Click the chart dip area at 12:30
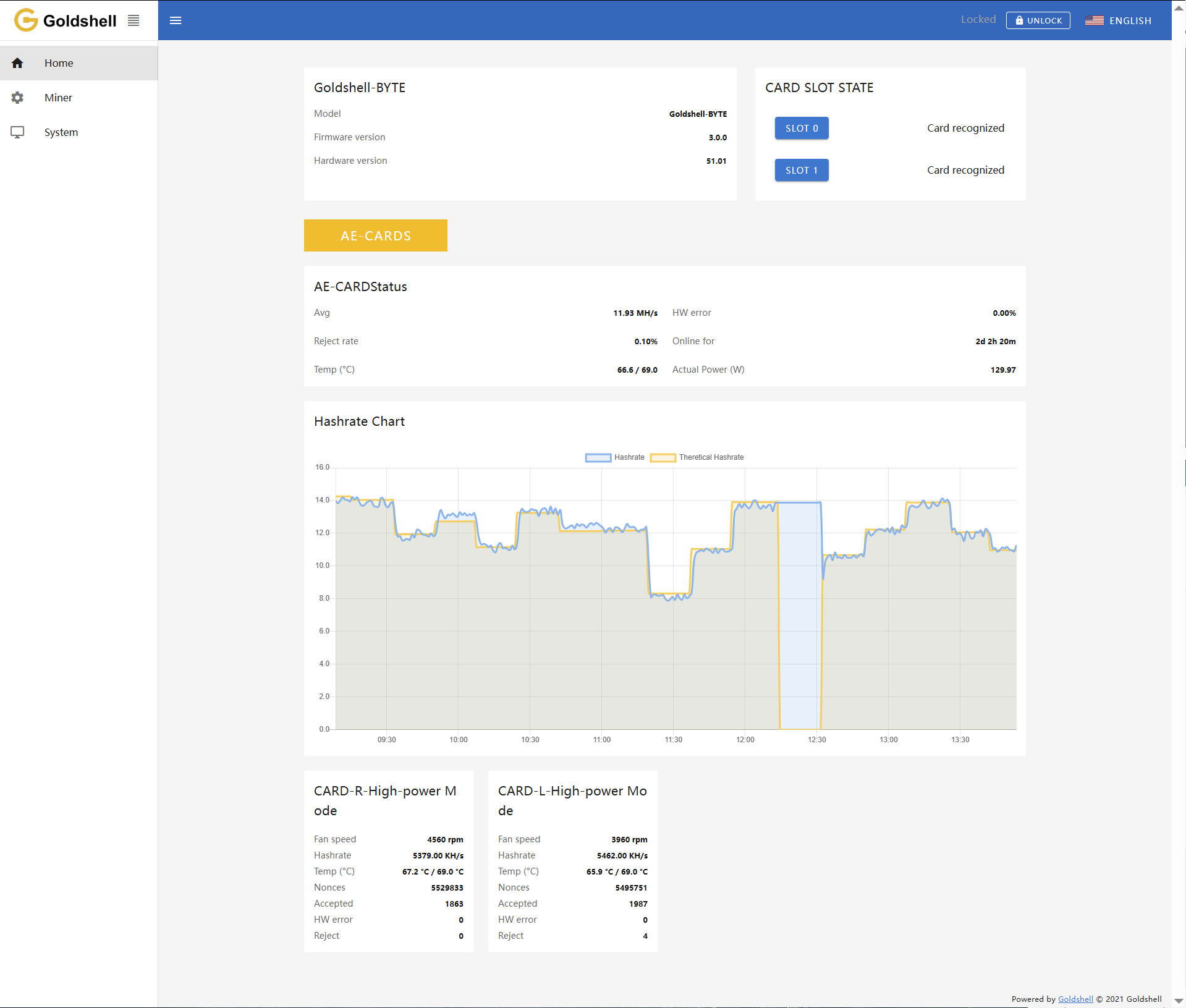 tap(800, 616)
